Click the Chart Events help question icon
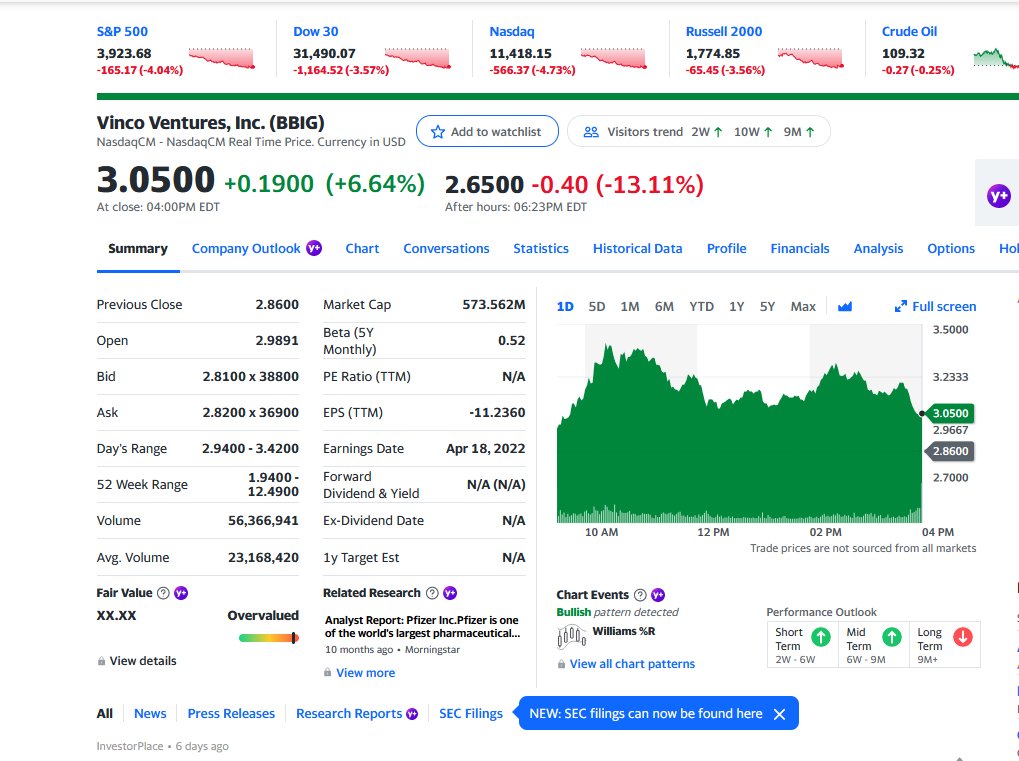Image resolution: width=1019 pixels, height=761 pixels. (640, 595)
